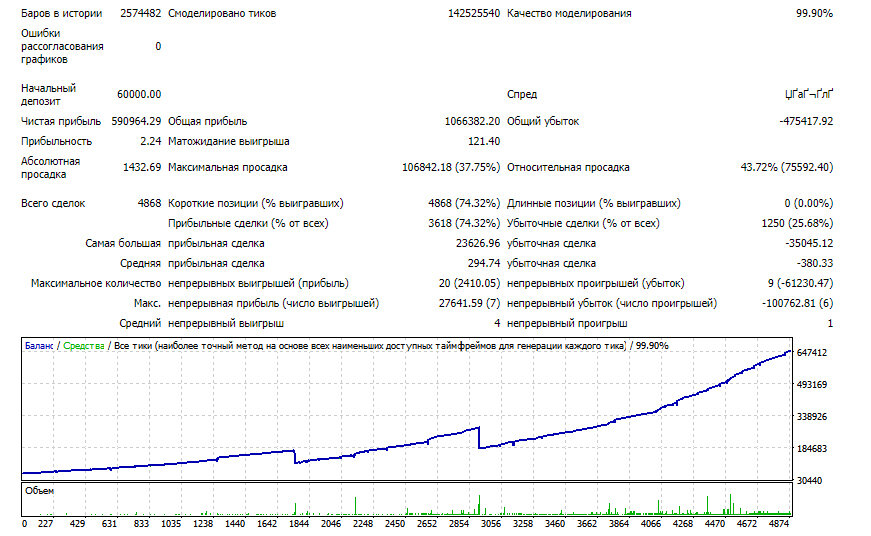Click the 4874 trade number on x-axis
Viewport: 871px width, 536px height.
pyautogui.click(x=779, y=524)
